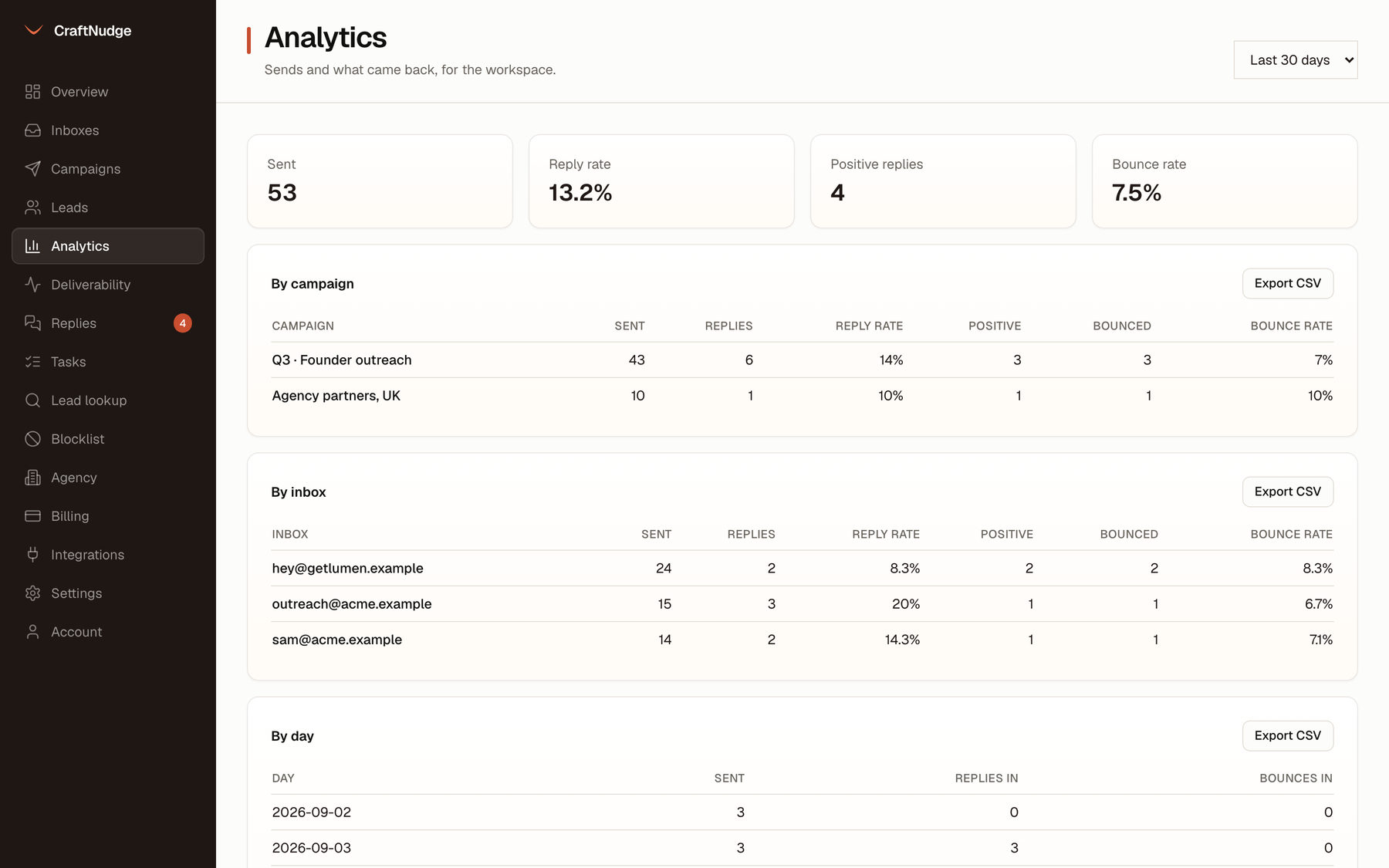The image size is (1389, 868).
Task: Click the Analytics bar chart icon
Action: click(x=32, y=246)
